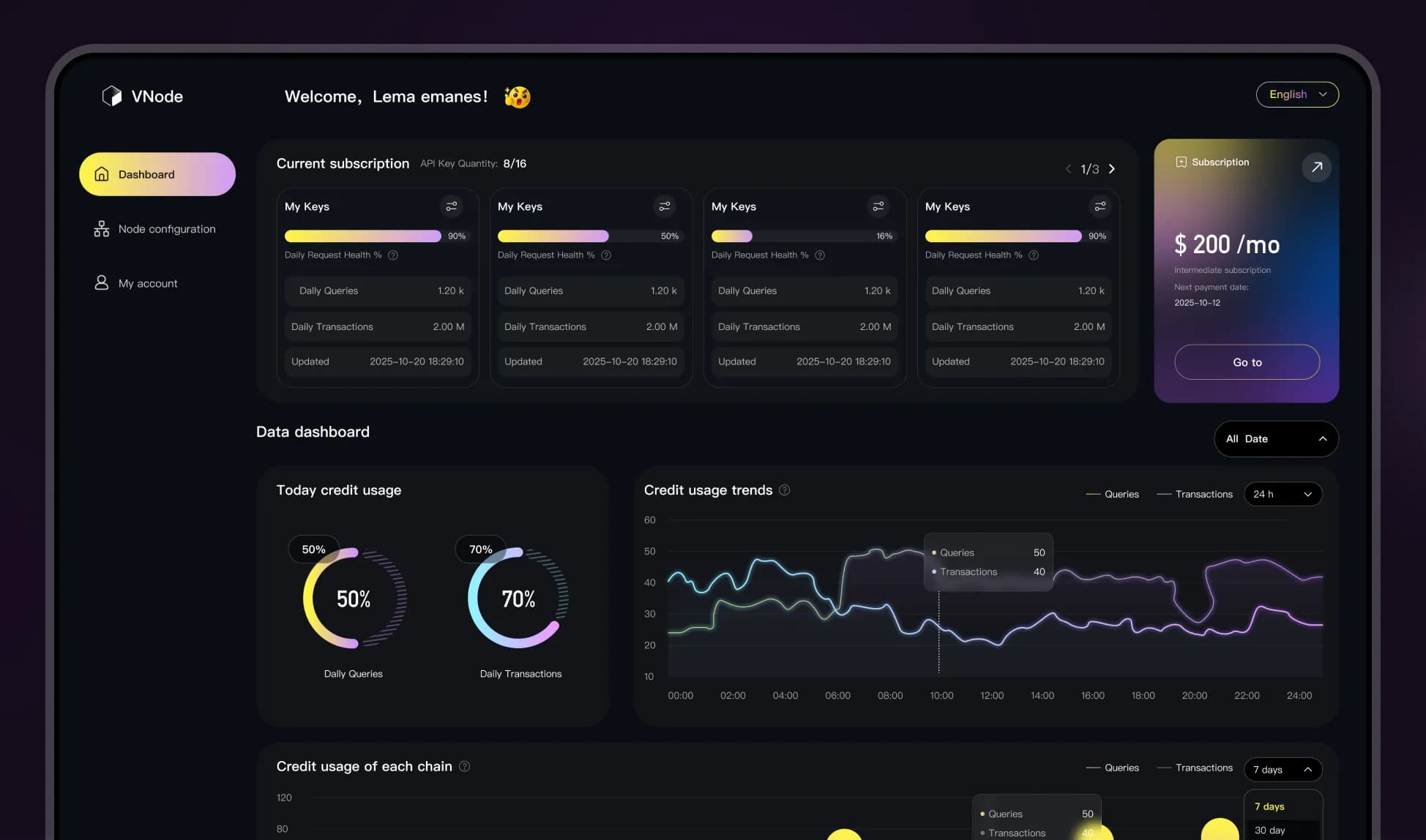Click the 90% Daily Request Health progress bar

[362, 236]
